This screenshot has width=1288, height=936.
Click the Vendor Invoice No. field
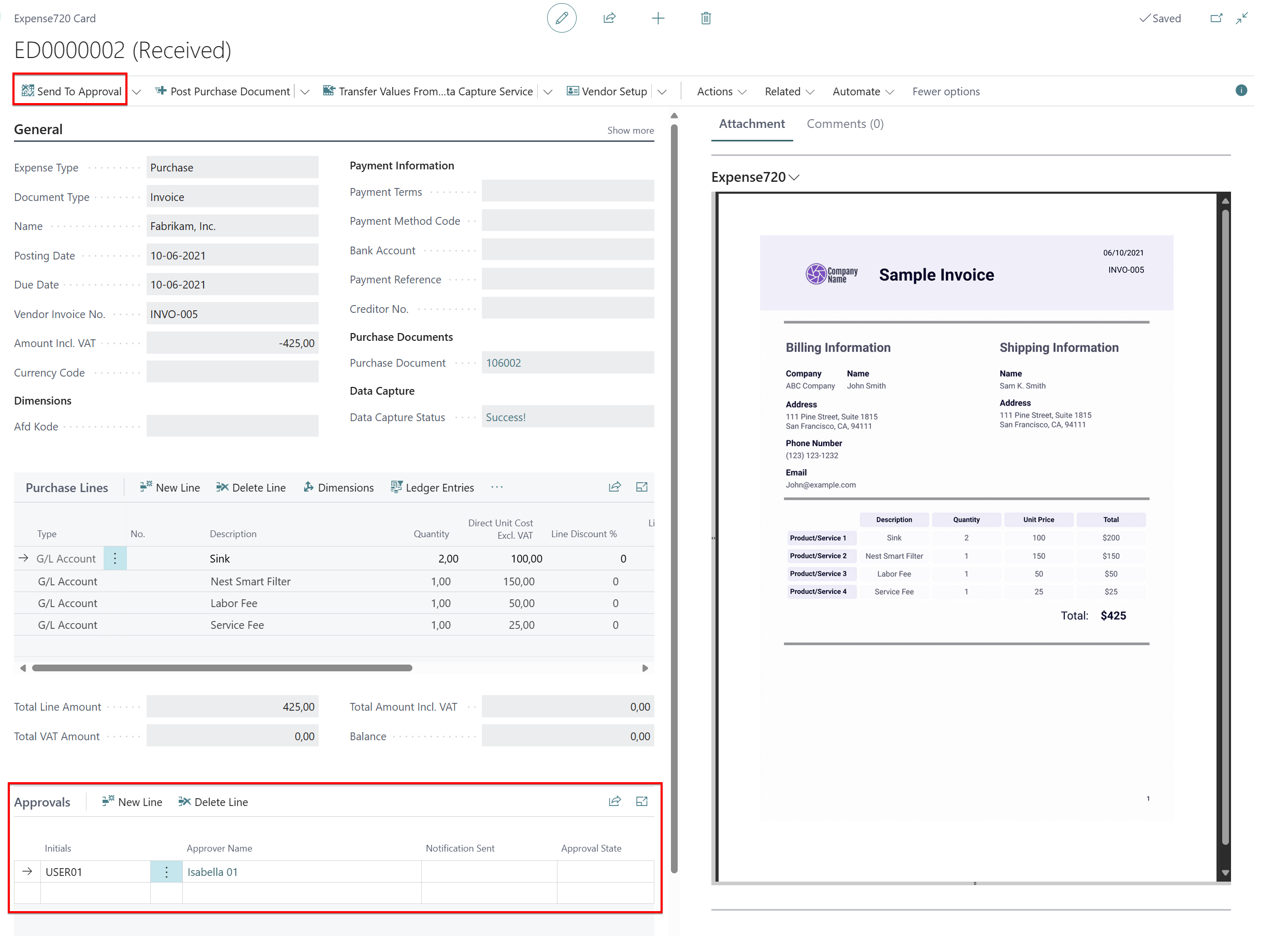232,314
